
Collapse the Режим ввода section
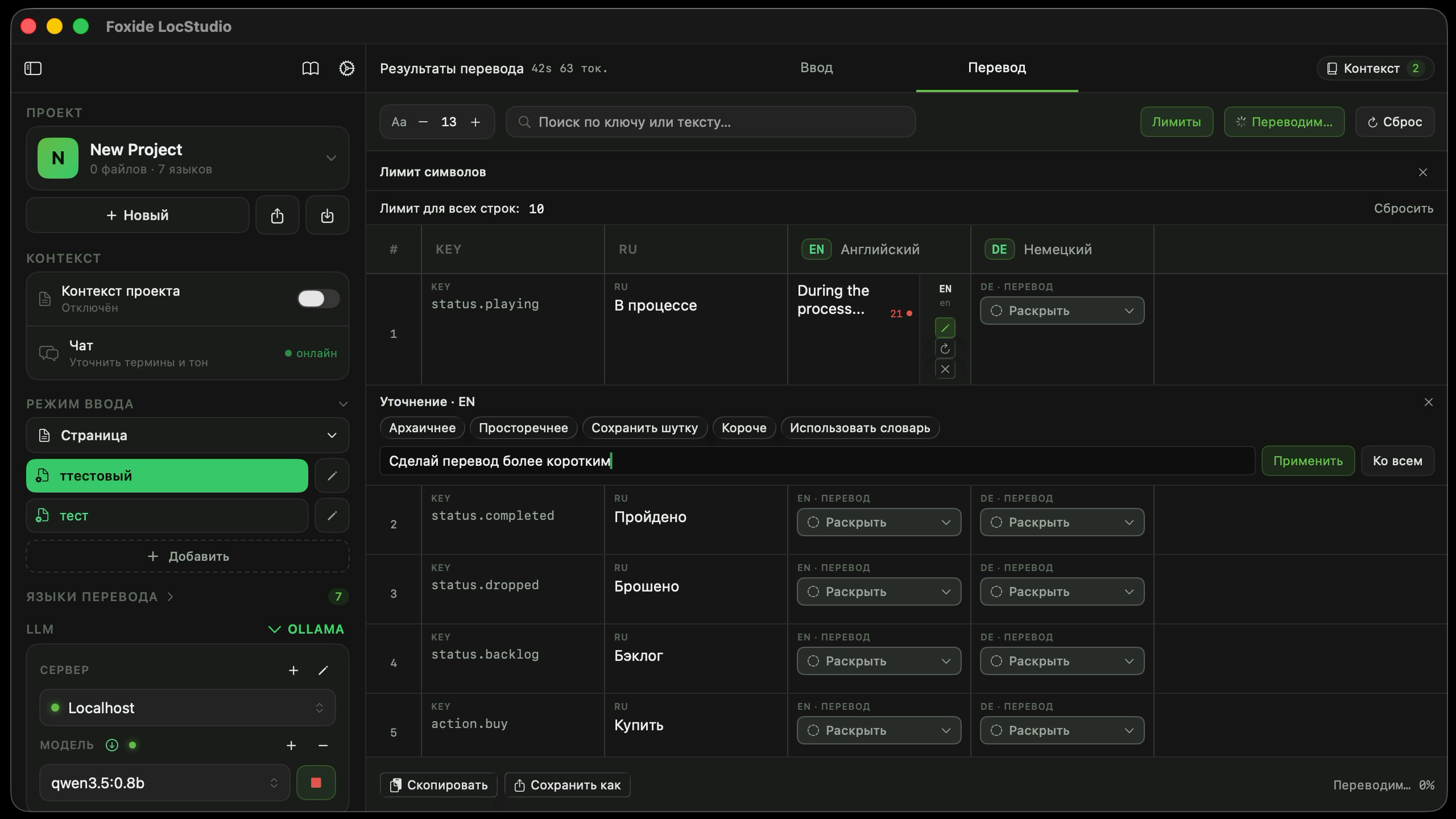tap(343, 404)
